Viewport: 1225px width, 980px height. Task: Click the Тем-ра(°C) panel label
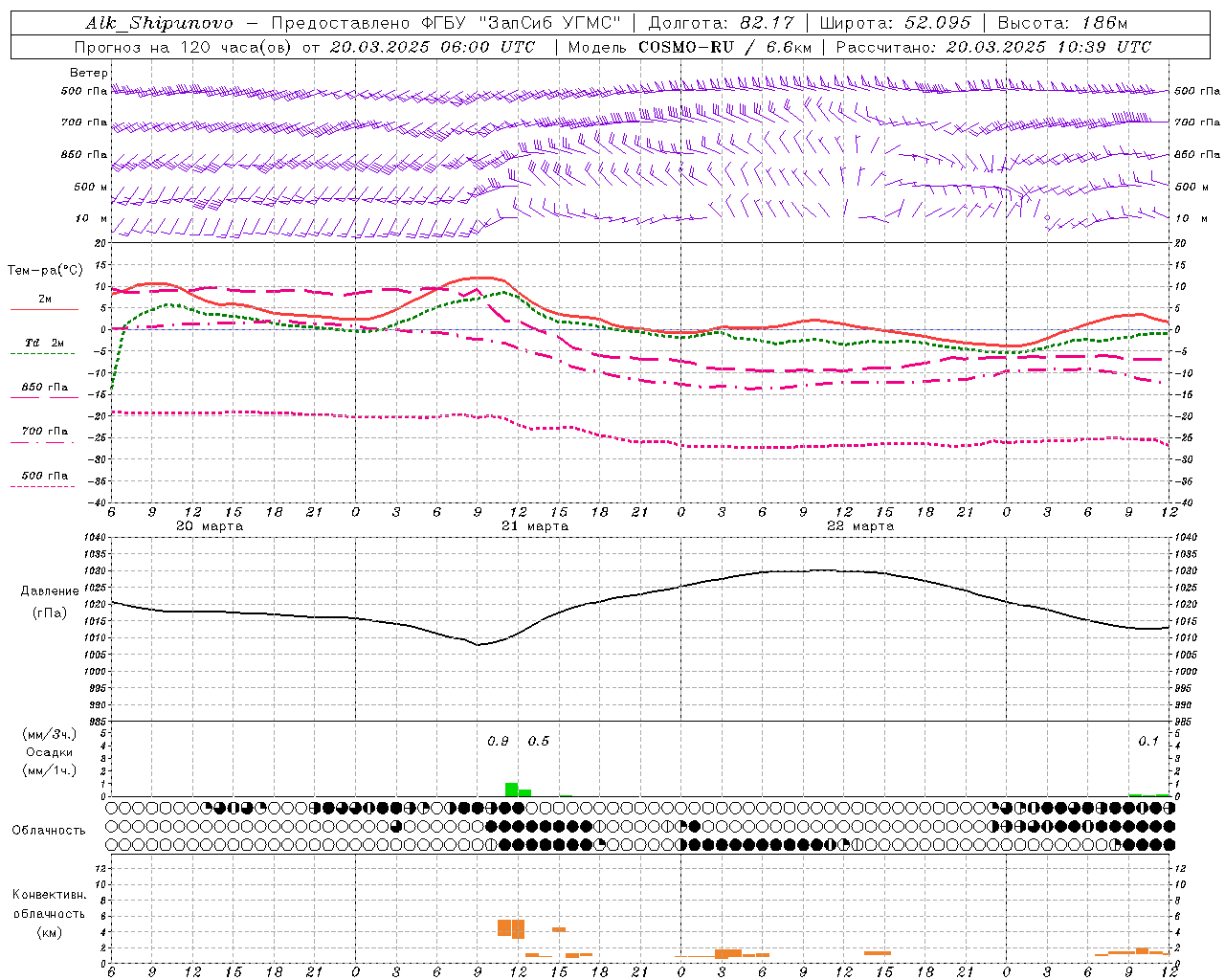click(45, 271)
